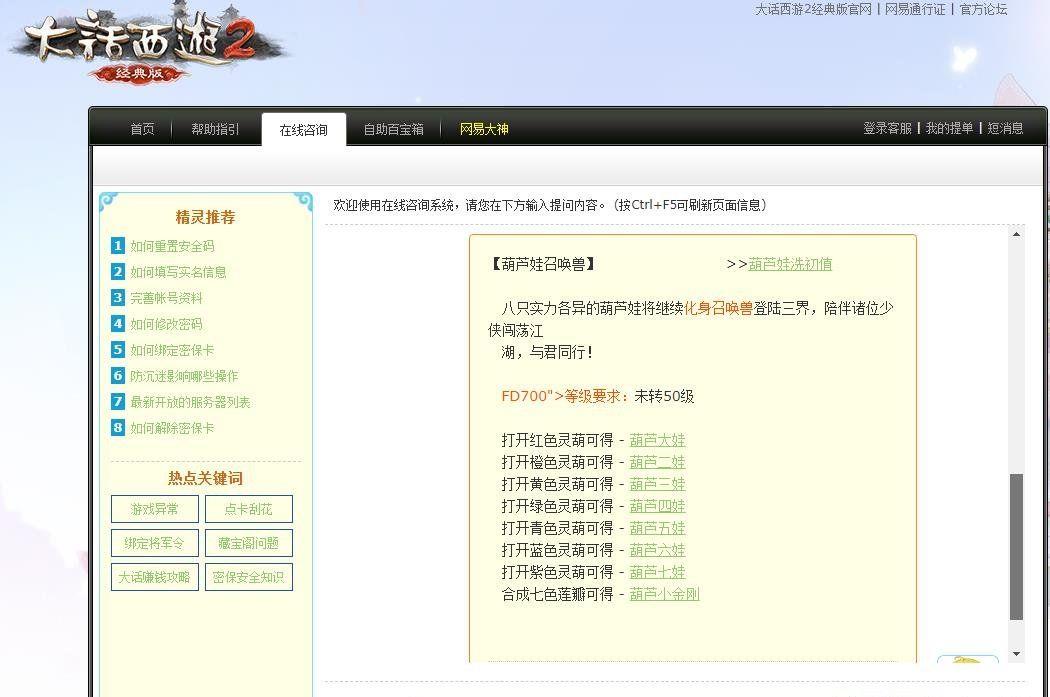1050x697 pixels.
Task: Open the 葫芦三娃 link
Action: coord(658,485)
